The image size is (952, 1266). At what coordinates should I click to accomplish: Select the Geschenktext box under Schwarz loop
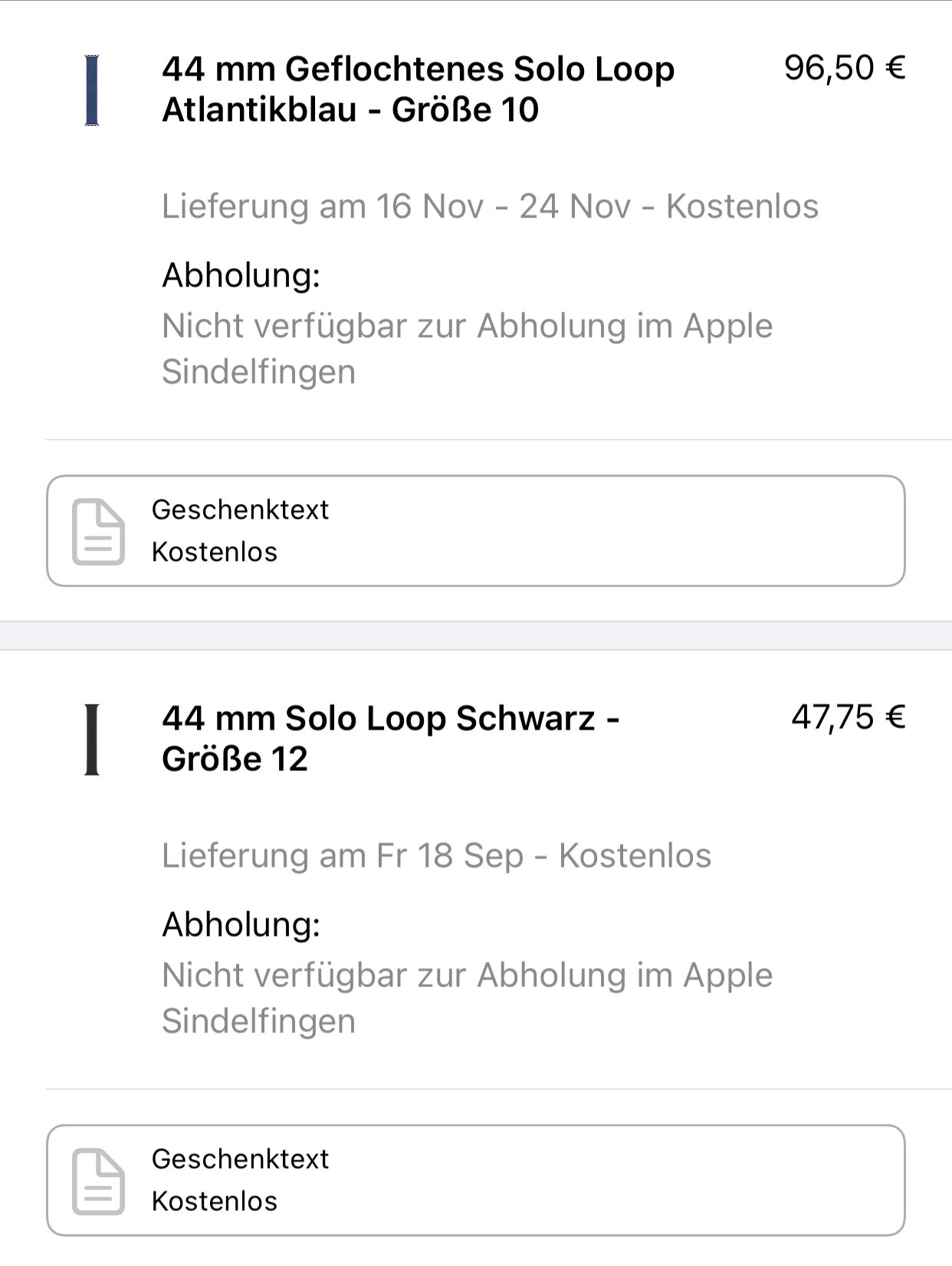coord(476,1180)
